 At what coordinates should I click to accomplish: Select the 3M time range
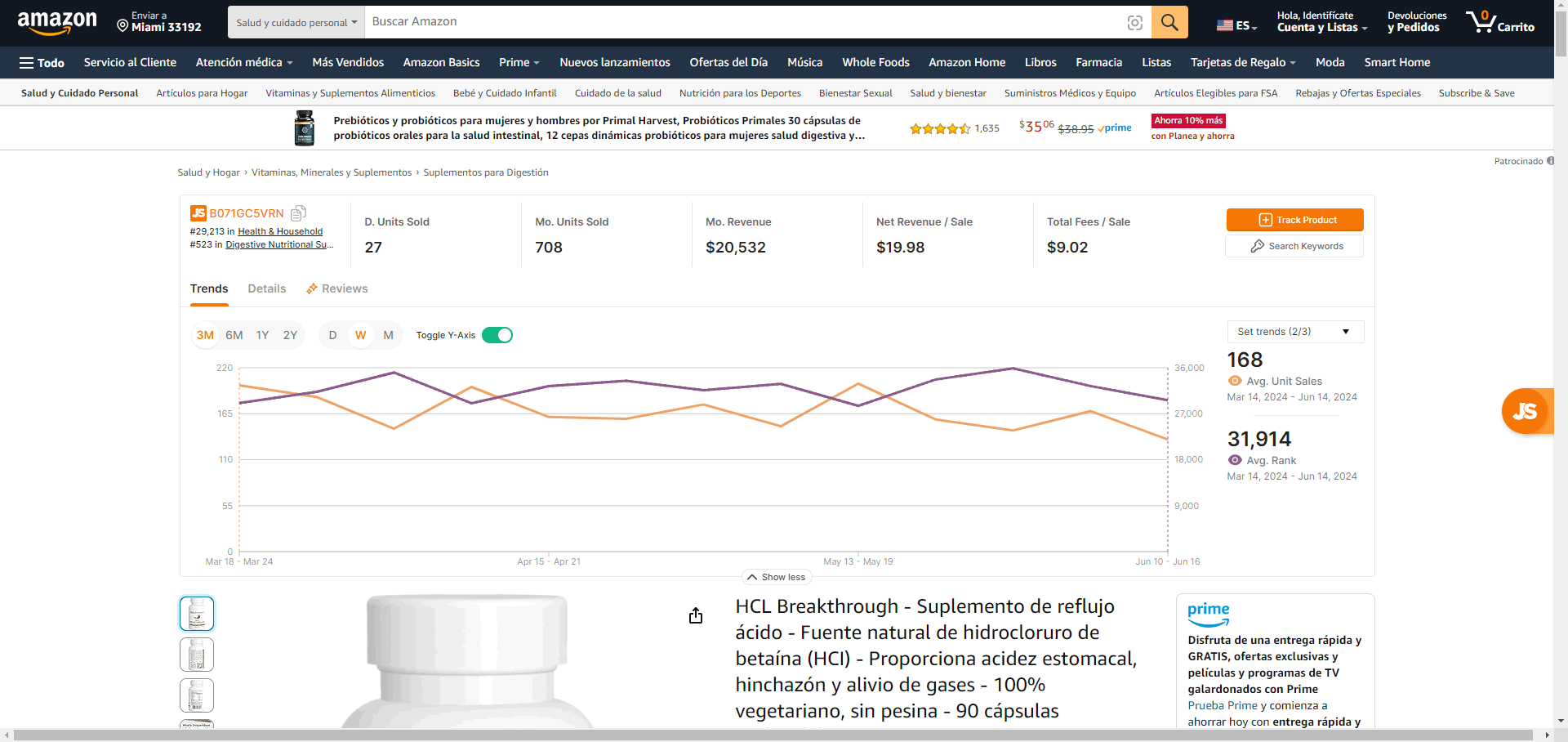[205, 335]
